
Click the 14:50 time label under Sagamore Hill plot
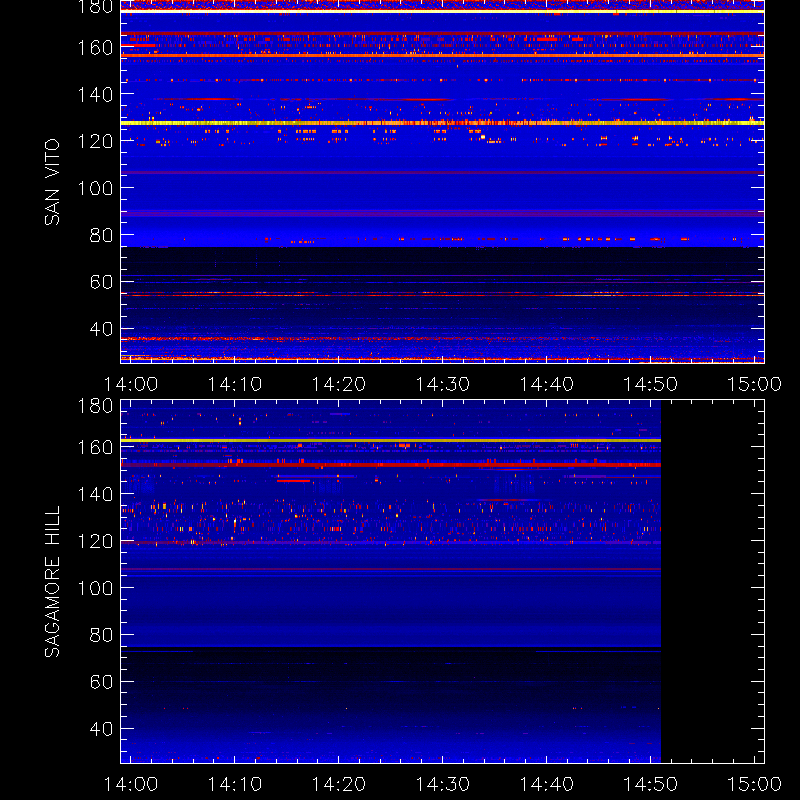[x=651, y=784]
